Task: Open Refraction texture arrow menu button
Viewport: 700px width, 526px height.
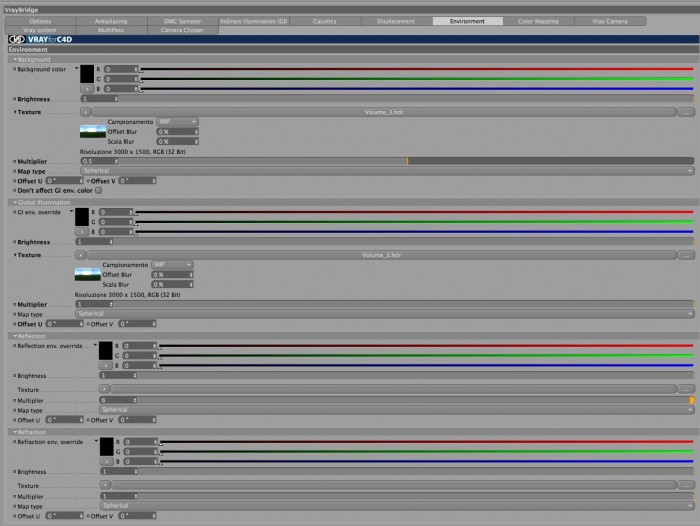Action: pos(105,485)
